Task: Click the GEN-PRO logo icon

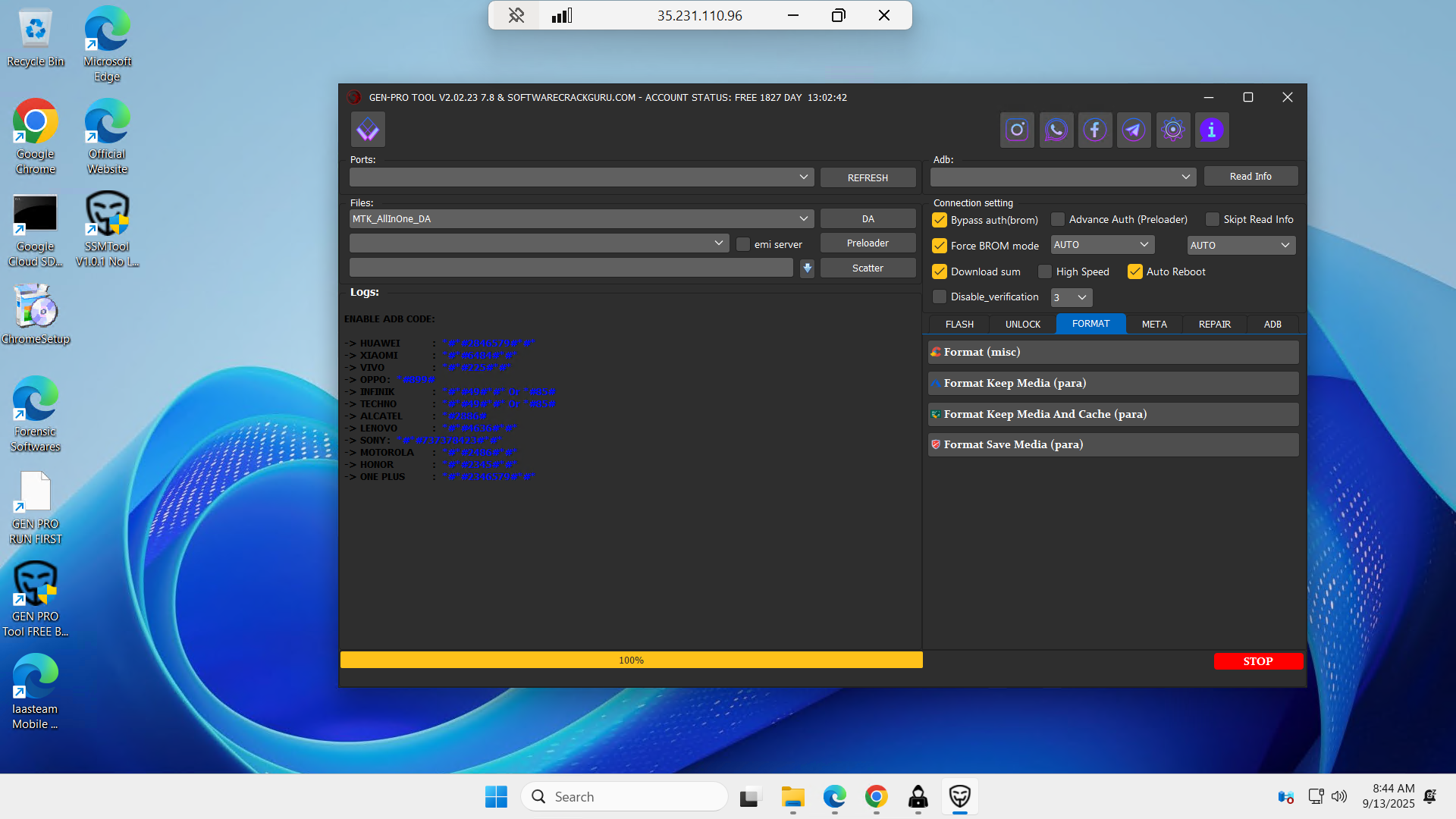Action: 368,130
